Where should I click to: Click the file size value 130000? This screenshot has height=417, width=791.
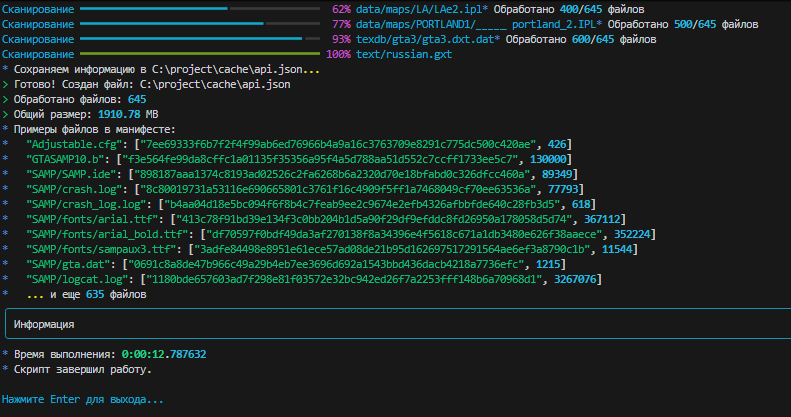click(x=548, y=159)
